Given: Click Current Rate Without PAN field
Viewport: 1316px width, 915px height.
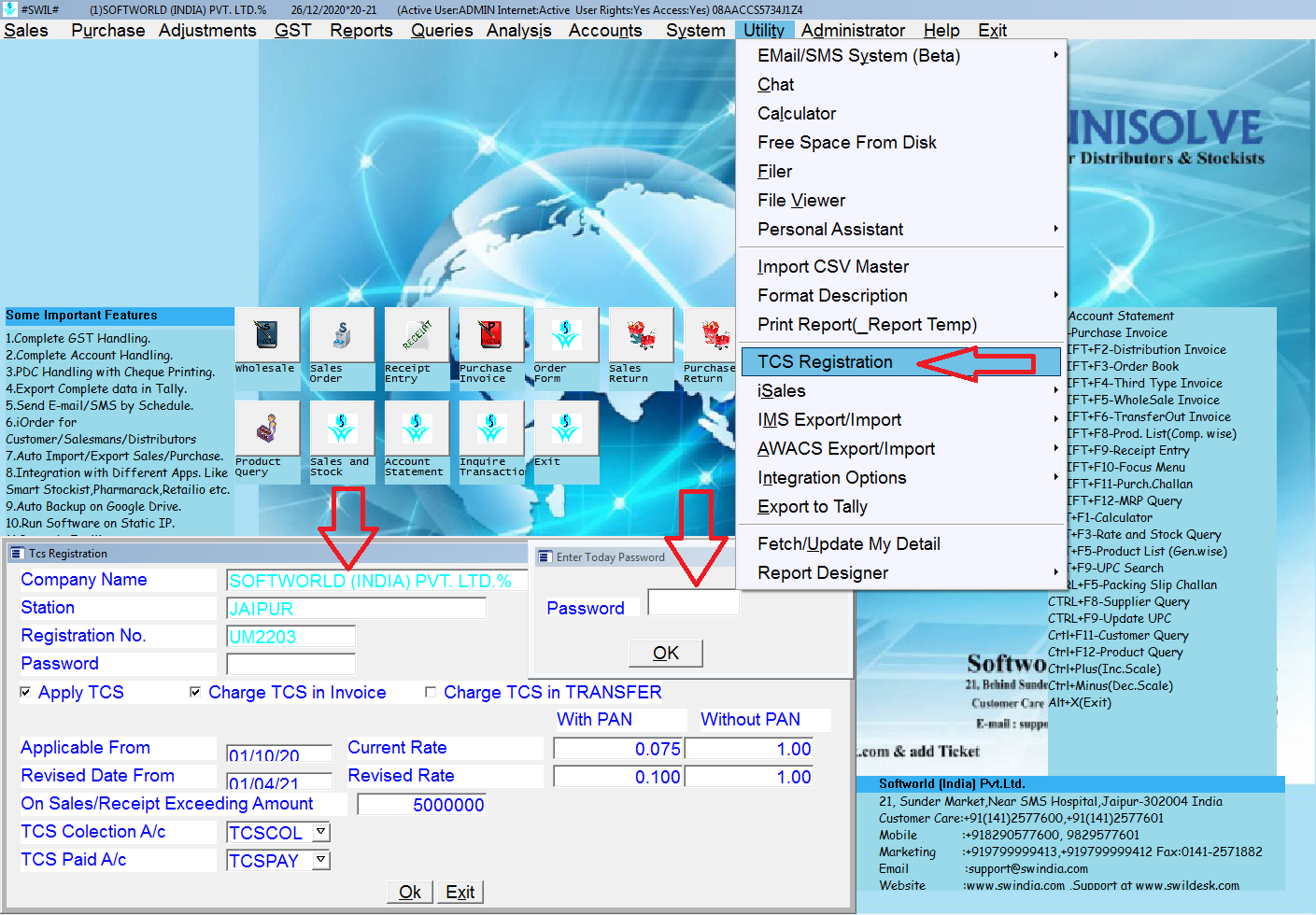Looking at the screenshot, I should click(749, 748).
